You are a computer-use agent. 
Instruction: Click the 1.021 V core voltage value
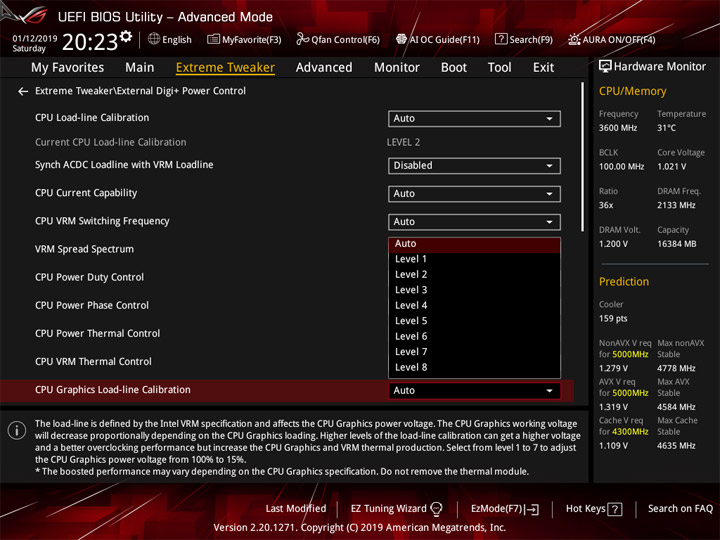coord(672,167)
